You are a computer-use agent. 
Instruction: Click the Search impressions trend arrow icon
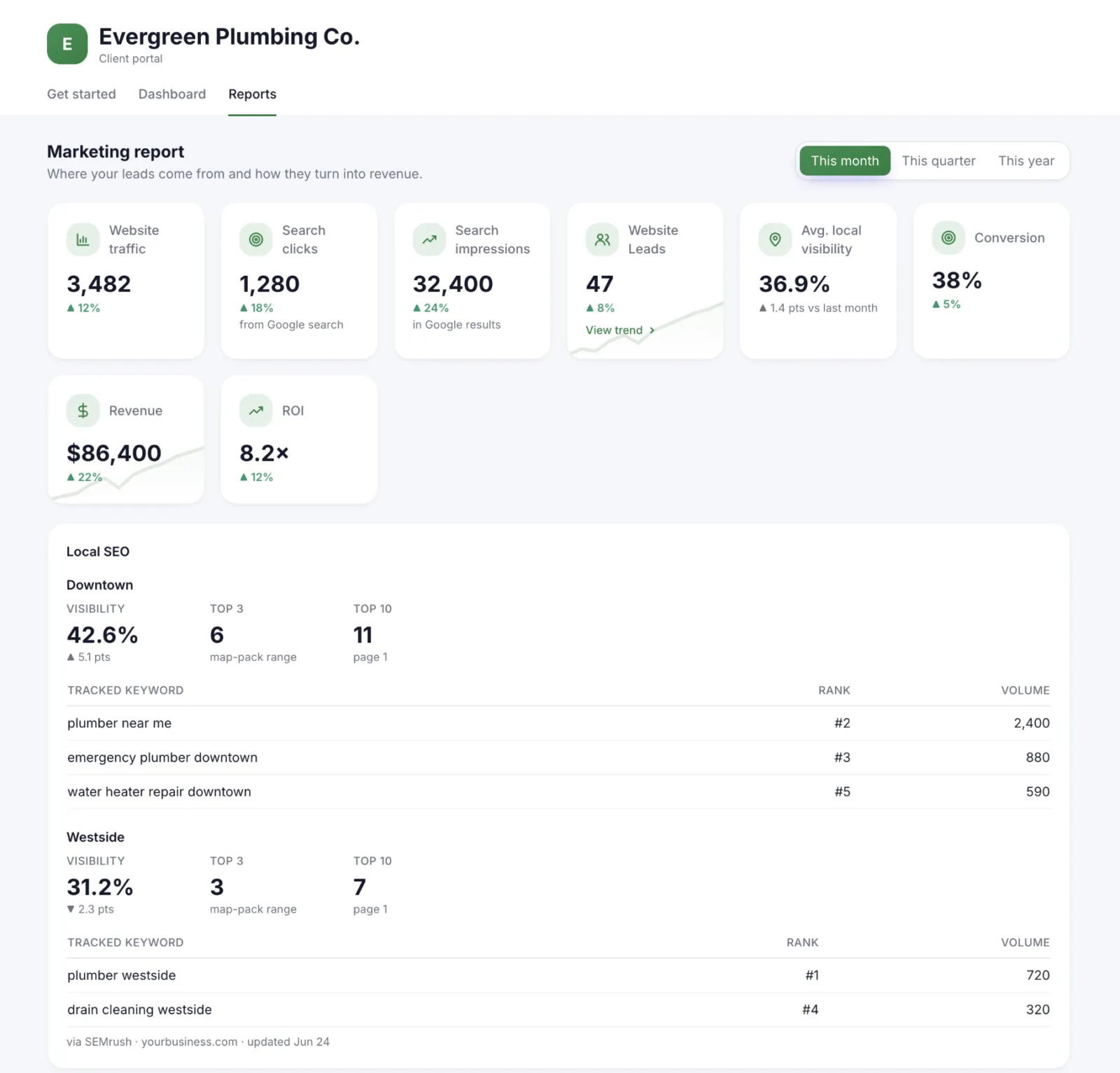(429, 239)
